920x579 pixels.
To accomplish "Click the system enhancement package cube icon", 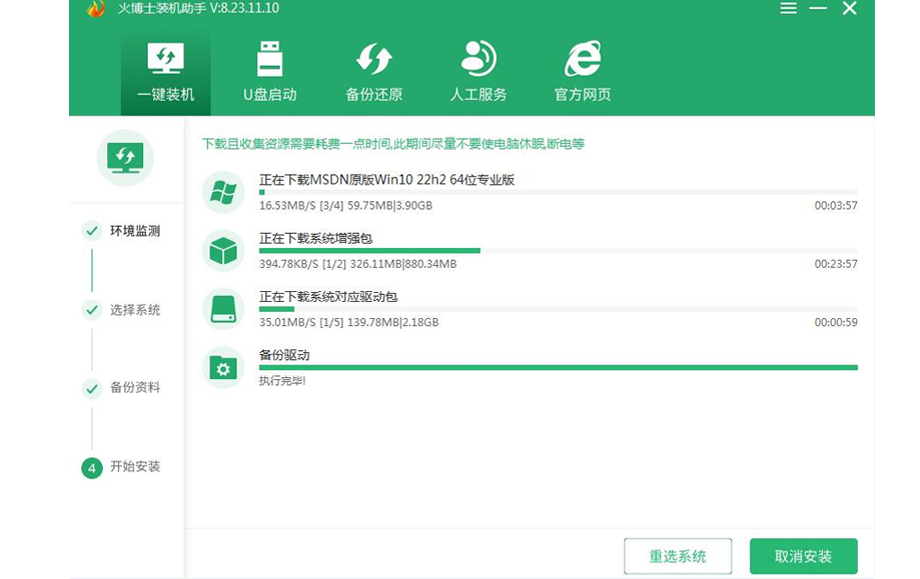I will tap(223, 251).
